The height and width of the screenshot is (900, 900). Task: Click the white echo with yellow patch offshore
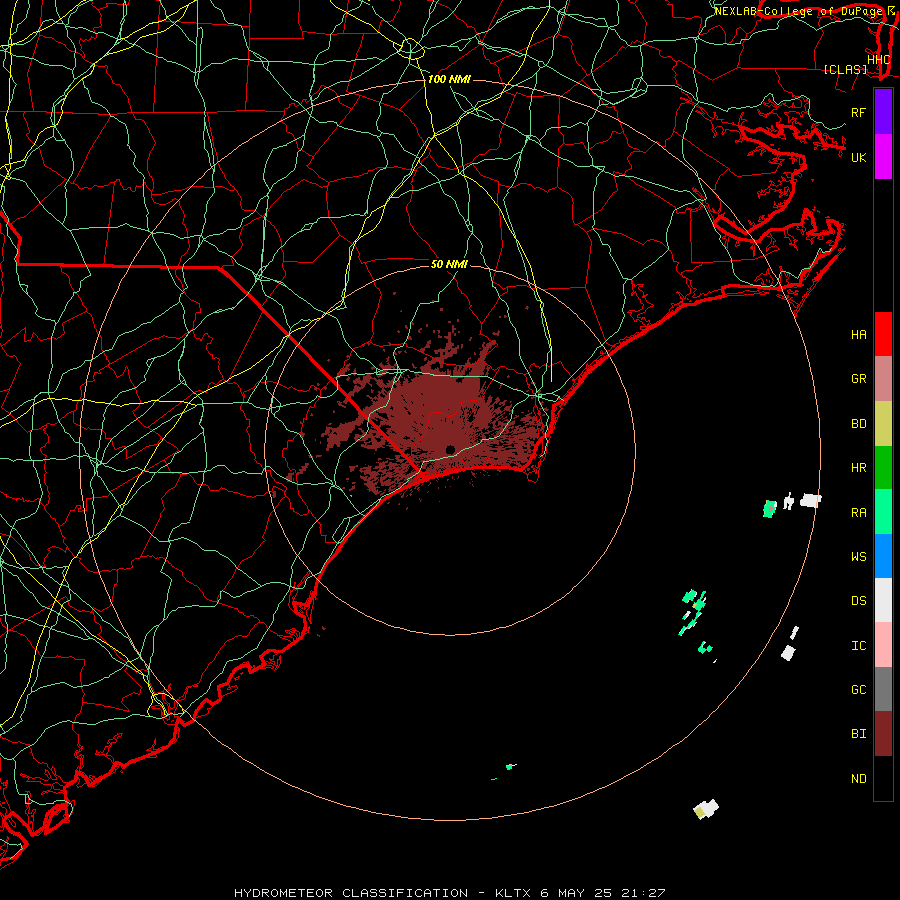[706, 809]
